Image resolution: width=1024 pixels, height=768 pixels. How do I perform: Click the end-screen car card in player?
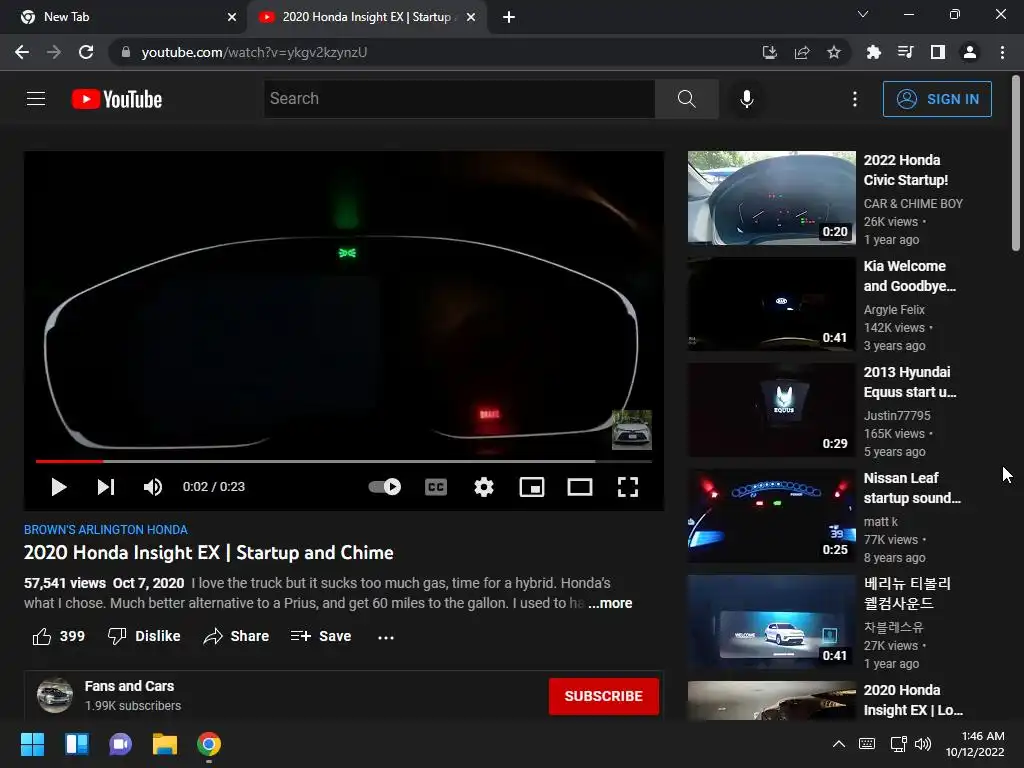[x=632, y=430]
